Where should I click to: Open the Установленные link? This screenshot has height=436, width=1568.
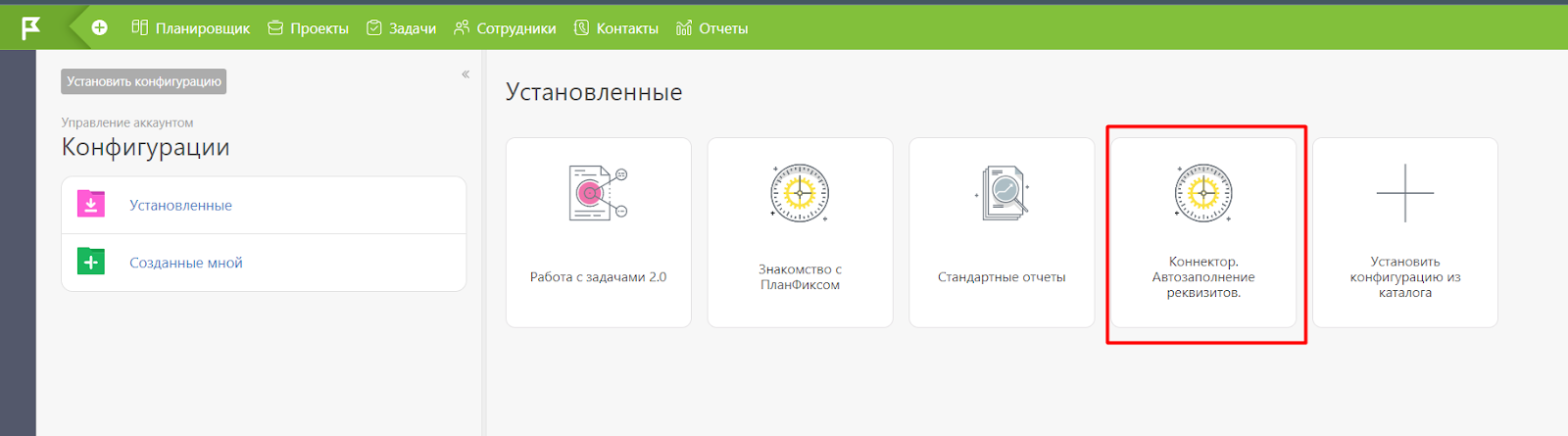click(x=180, y=206)
